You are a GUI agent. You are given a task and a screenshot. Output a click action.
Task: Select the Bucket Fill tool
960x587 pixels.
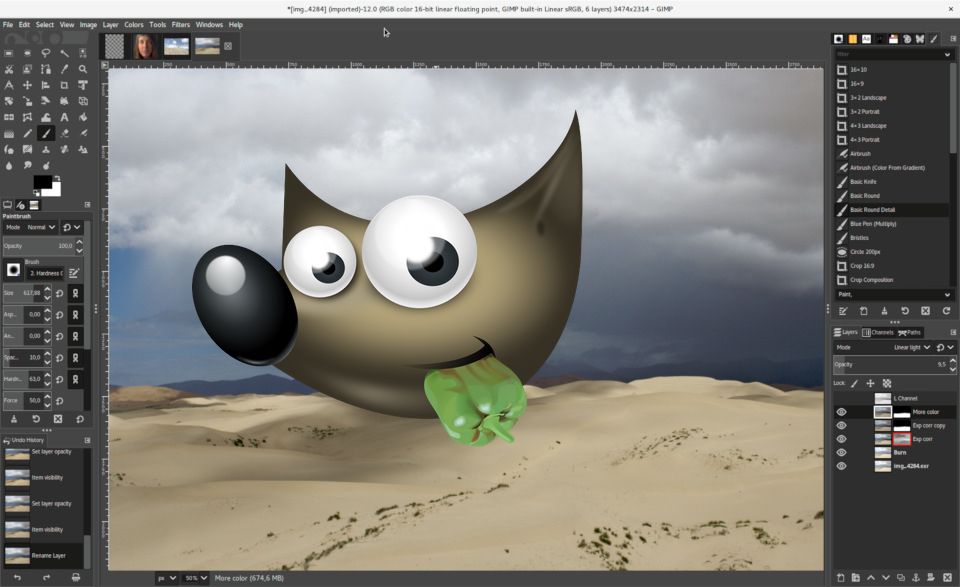(83, 117)
